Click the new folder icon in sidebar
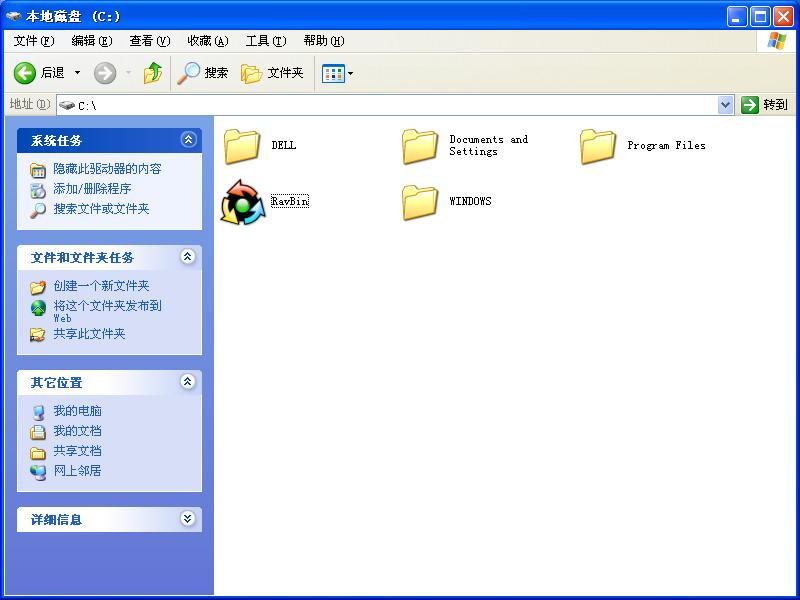Screen dimensions: 800x600 coord(38,287)
